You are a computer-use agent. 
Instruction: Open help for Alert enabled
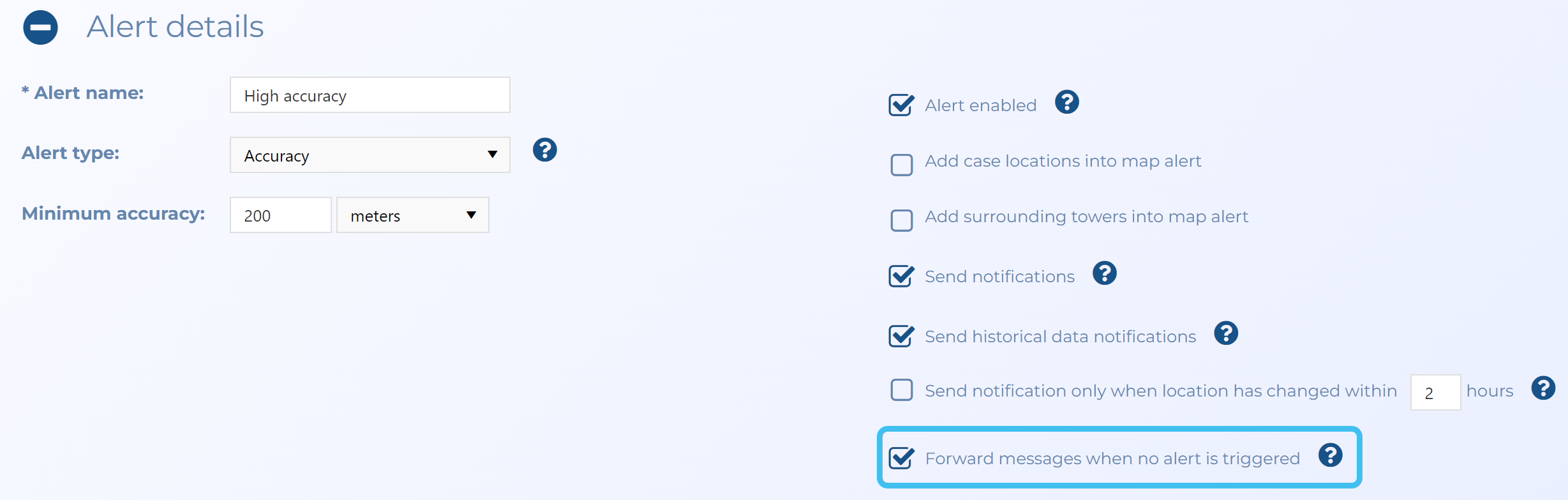pyautogui.click(x=1066, y=102)
